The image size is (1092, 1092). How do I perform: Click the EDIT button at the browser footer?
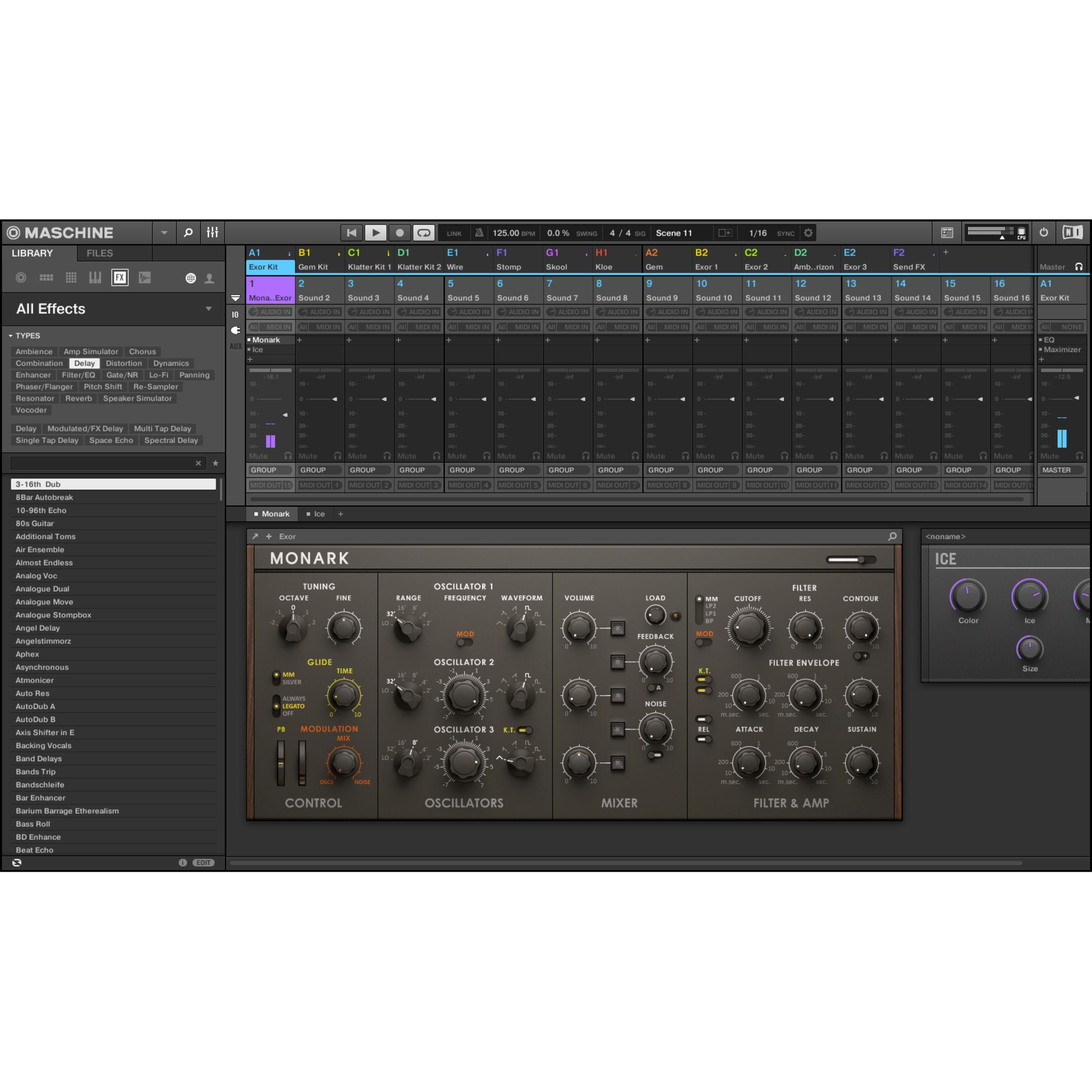(x=203, y=862)
